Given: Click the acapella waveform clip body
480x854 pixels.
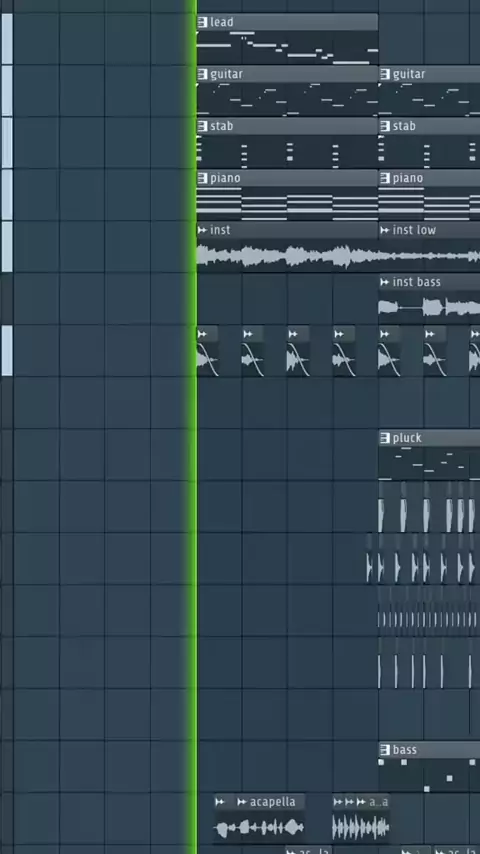Looking at the screenshot, I should pyautogui.click(x=259, y=829).
